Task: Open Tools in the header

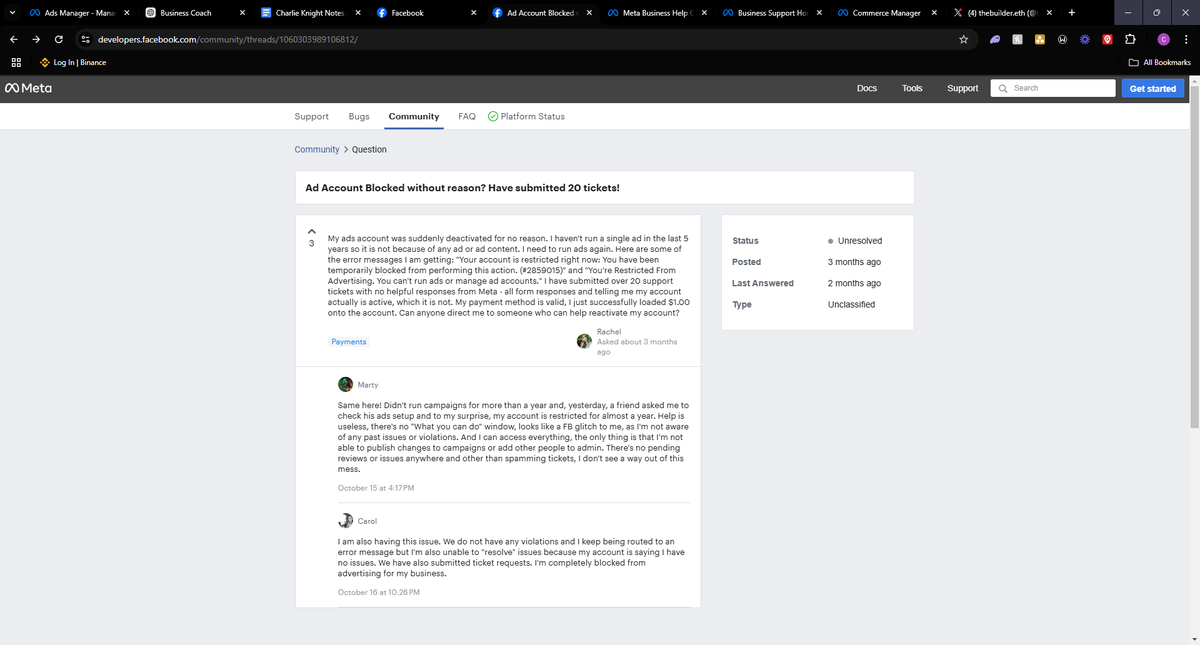Action: [912, 88]
